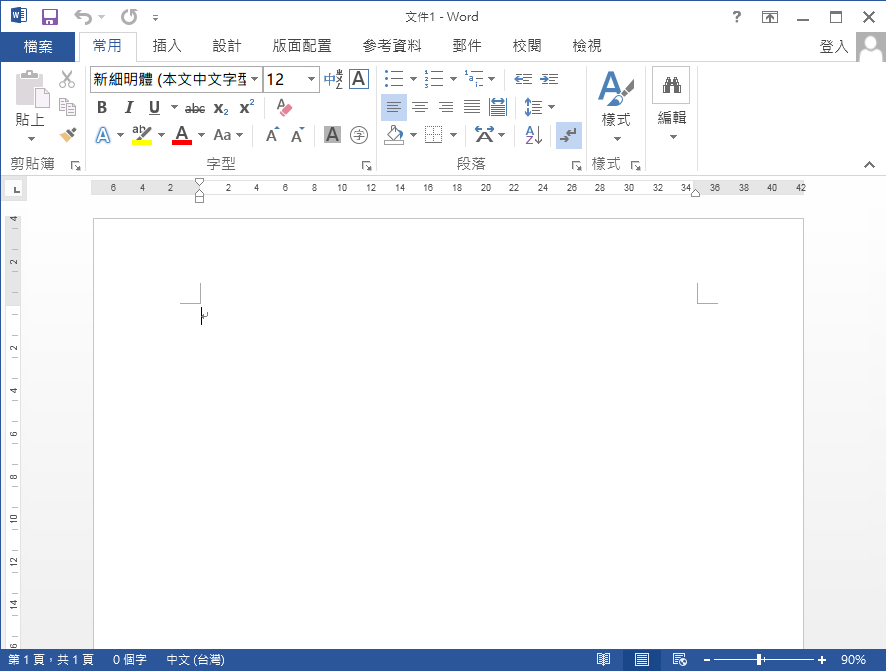Save the document with the floppy disk icon
This screenshot has height=671, width=886.
(50, 17)
